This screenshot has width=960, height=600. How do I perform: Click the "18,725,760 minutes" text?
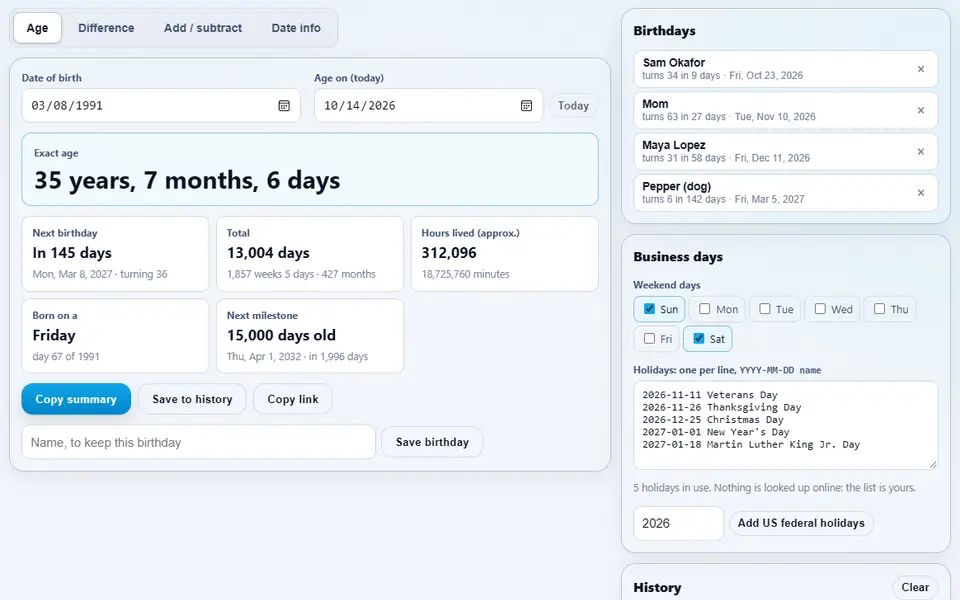(465, 274)
